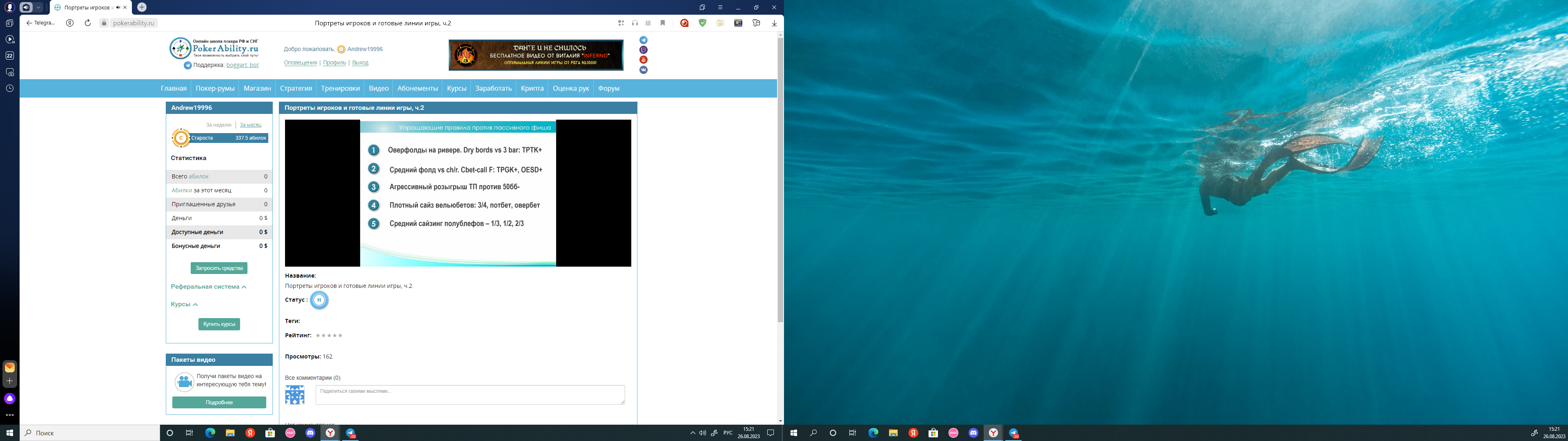This screenshot has height=441, width=1568.
Task: Open the taskbar volume icon
Action: (702, 433)
